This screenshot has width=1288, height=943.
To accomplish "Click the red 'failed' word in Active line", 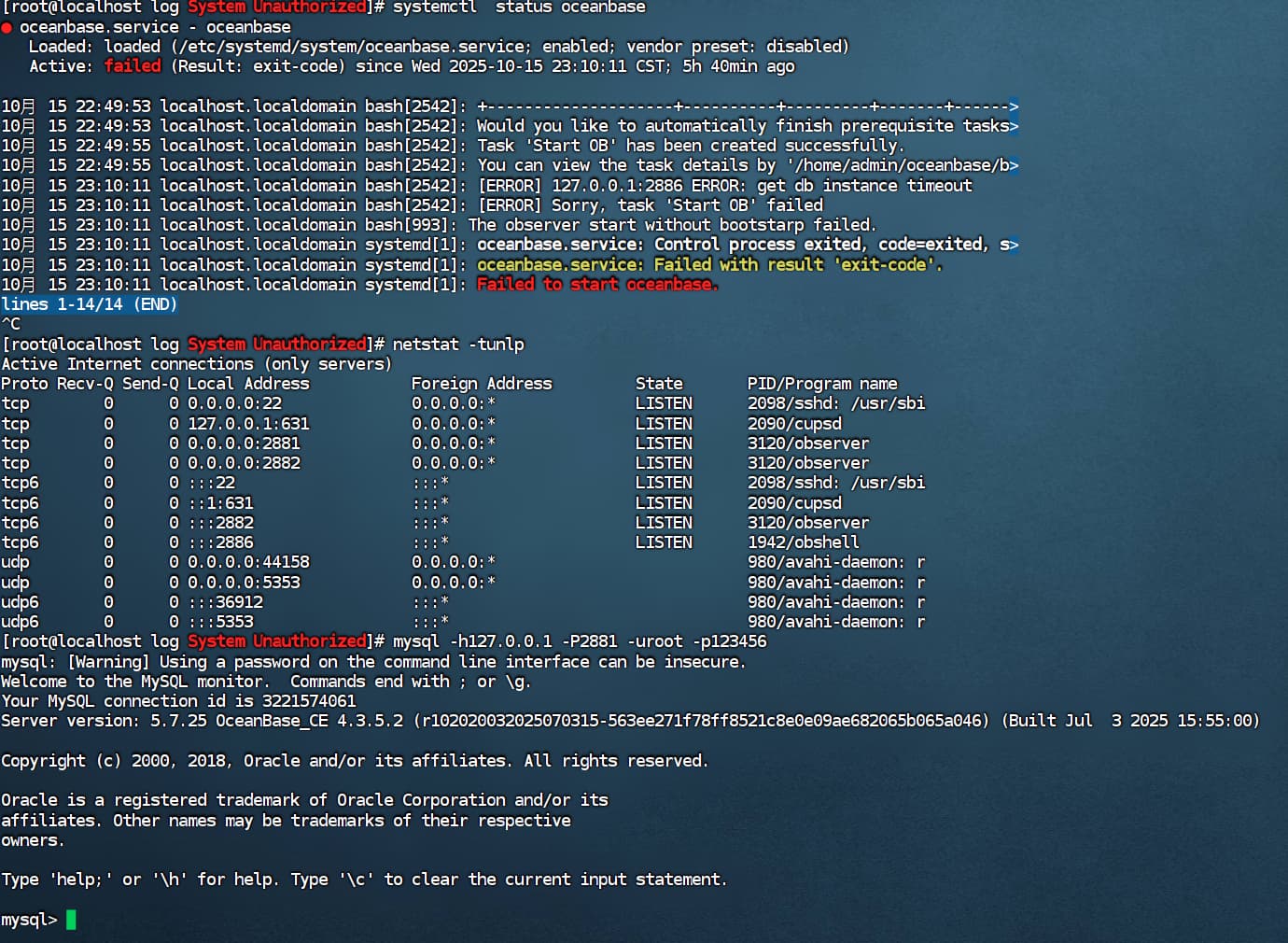I will [132, 66].
